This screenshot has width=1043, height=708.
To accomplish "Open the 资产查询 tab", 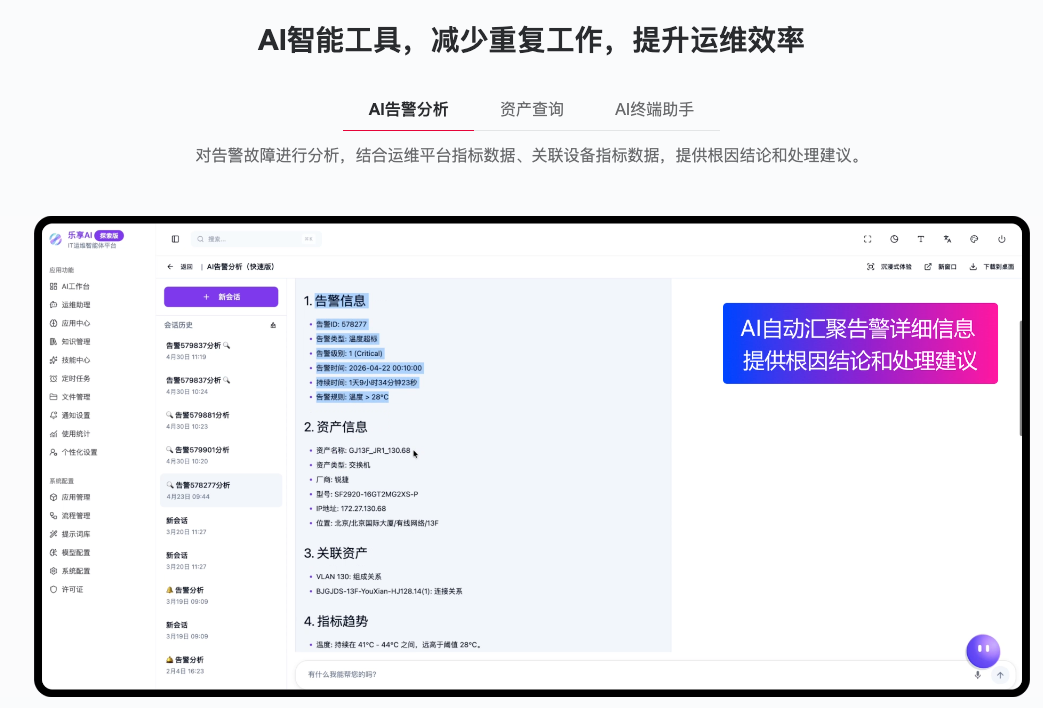I will (x=531, y=109).
